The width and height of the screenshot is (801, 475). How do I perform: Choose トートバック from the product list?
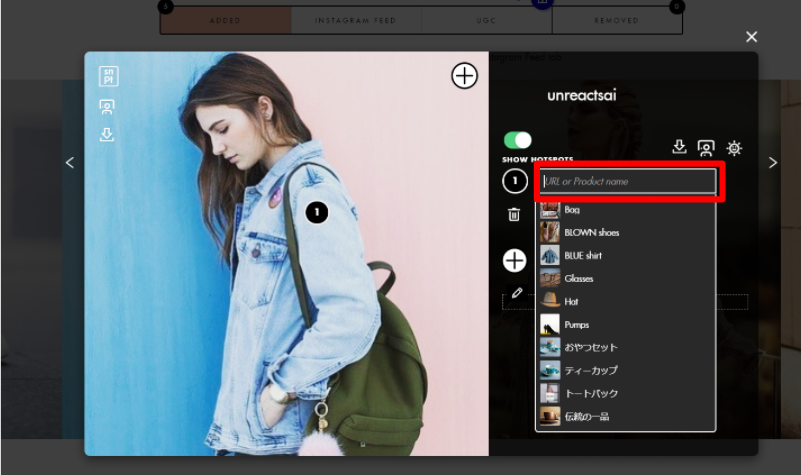[x=625, y=393]
